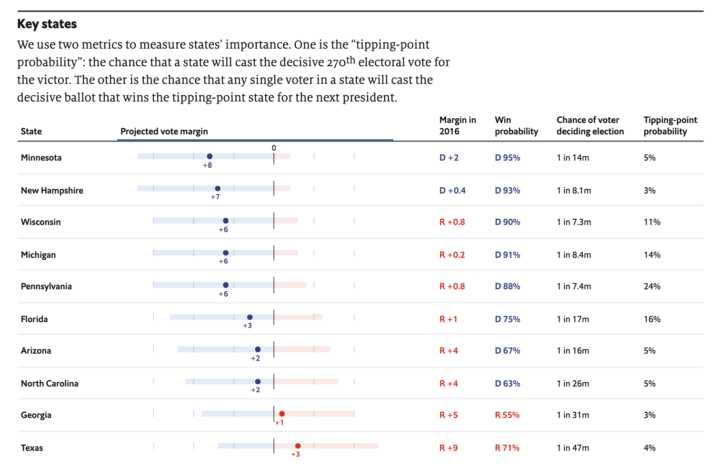
Task: Select Florida's blue projected margin dot
Action: [249, 317]
